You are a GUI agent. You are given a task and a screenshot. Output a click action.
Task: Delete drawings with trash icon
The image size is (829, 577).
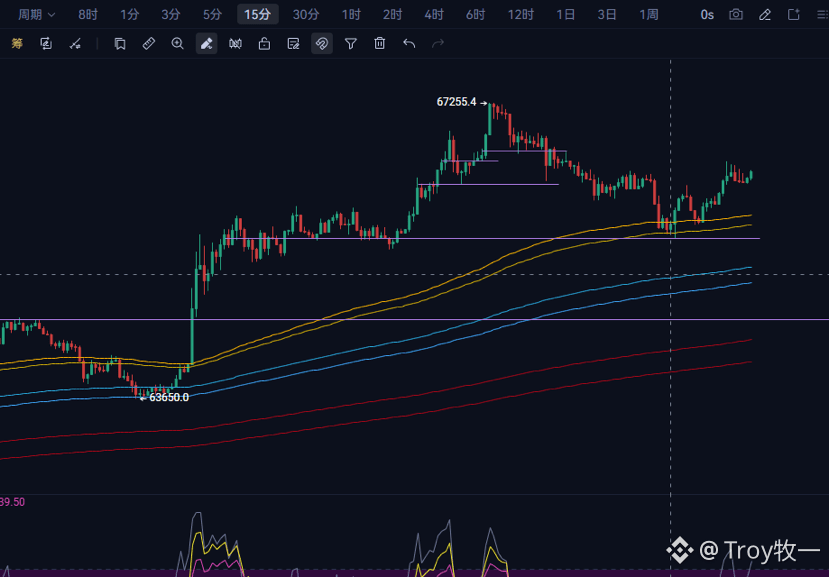pos(380,43)
